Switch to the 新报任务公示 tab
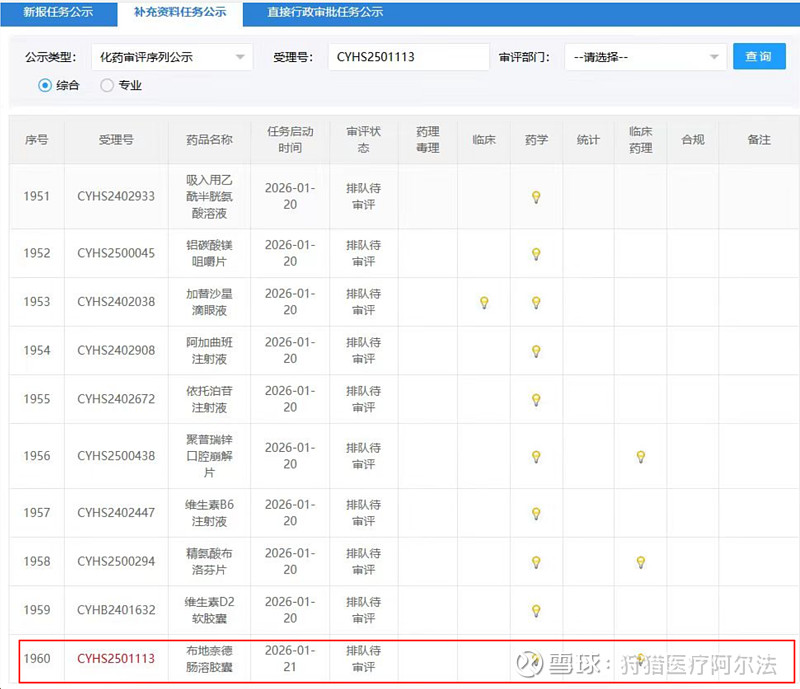Image resolution: width=800 pixels, height=689 pixels. coord(58,13)
